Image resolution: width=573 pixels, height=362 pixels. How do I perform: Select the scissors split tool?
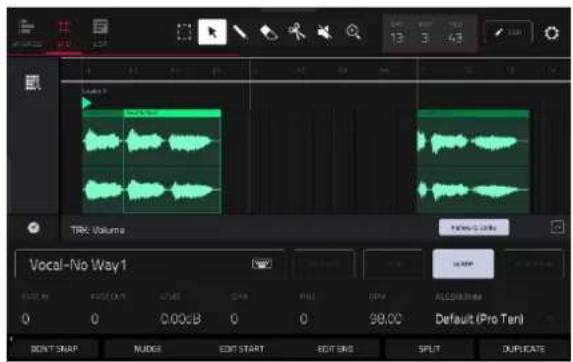pos(297,32)
